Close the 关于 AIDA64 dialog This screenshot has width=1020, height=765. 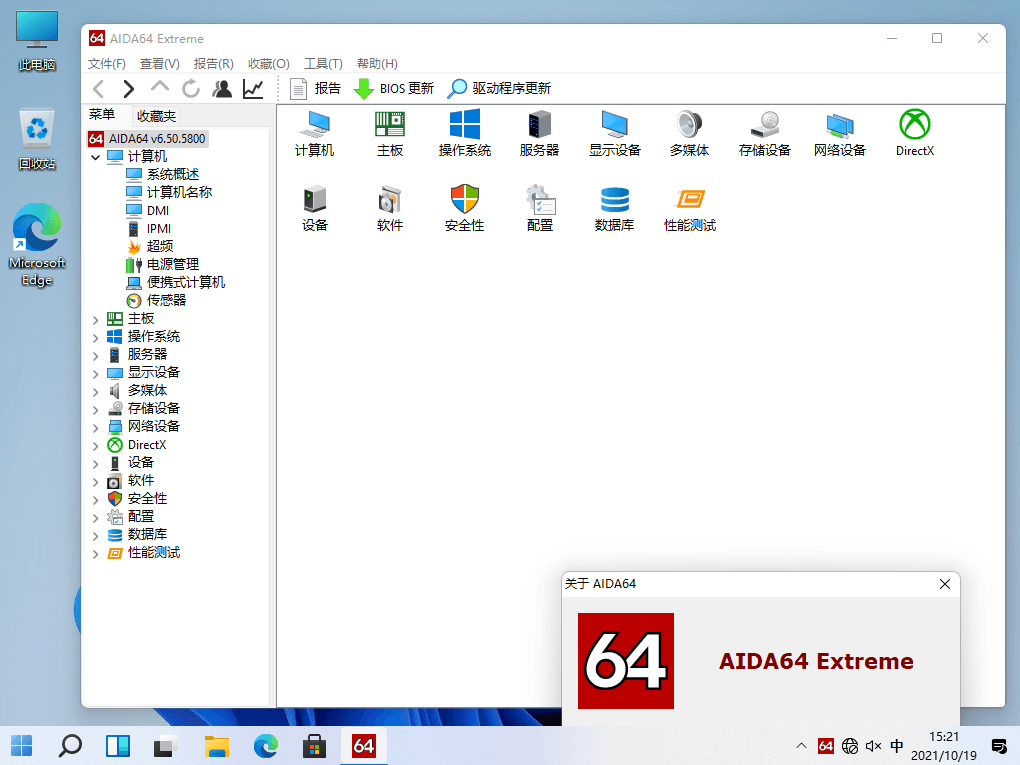coord(945,584)
